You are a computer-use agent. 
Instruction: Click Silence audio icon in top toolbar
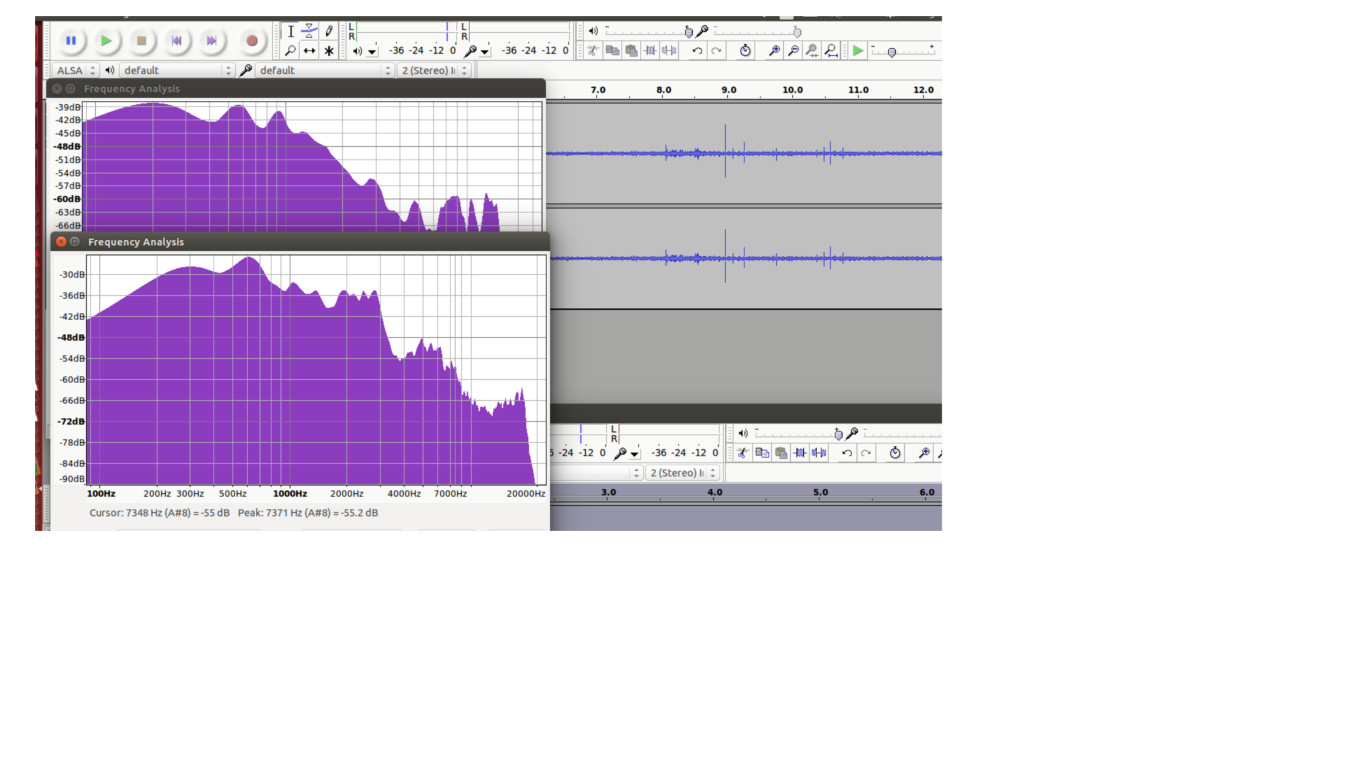point(669,50)
